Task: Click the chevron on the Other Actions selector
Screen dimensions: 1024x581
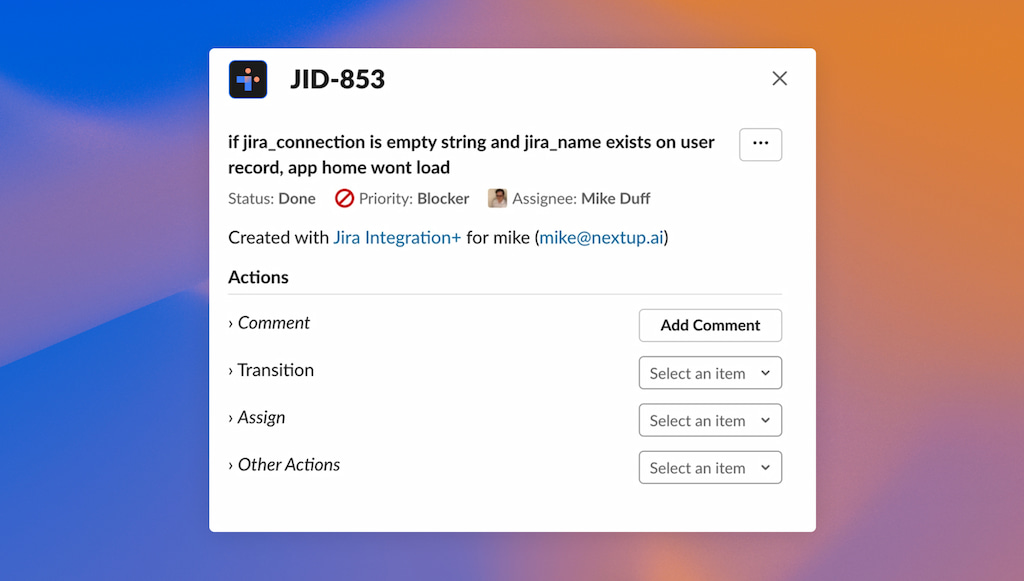Action: pyautogui.click(x=767, y=467)
